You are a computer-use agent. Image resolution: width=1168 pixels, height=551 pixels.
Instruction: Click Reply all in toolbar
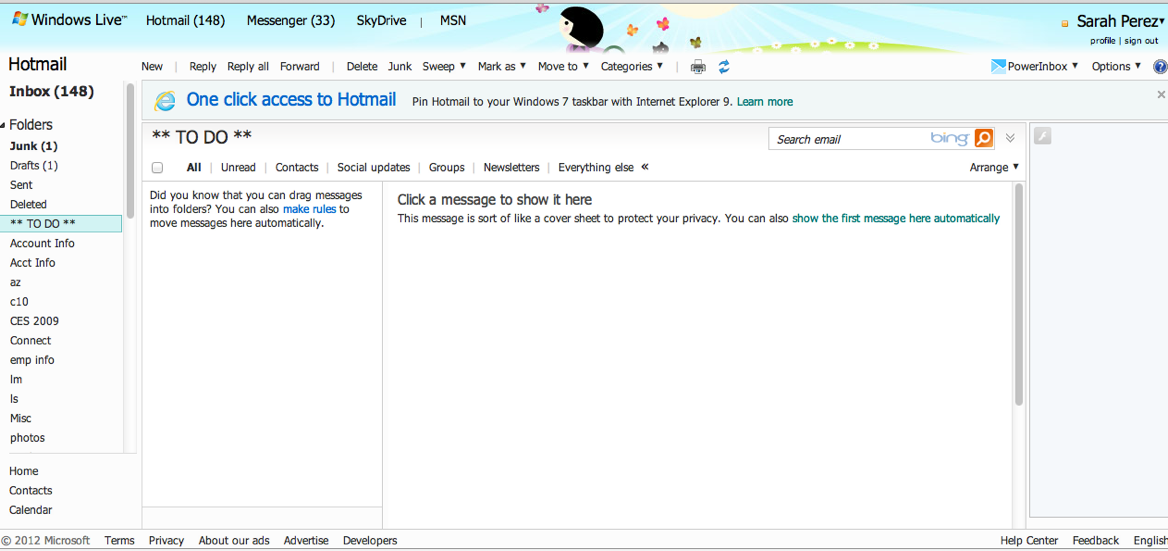point(248,66)
